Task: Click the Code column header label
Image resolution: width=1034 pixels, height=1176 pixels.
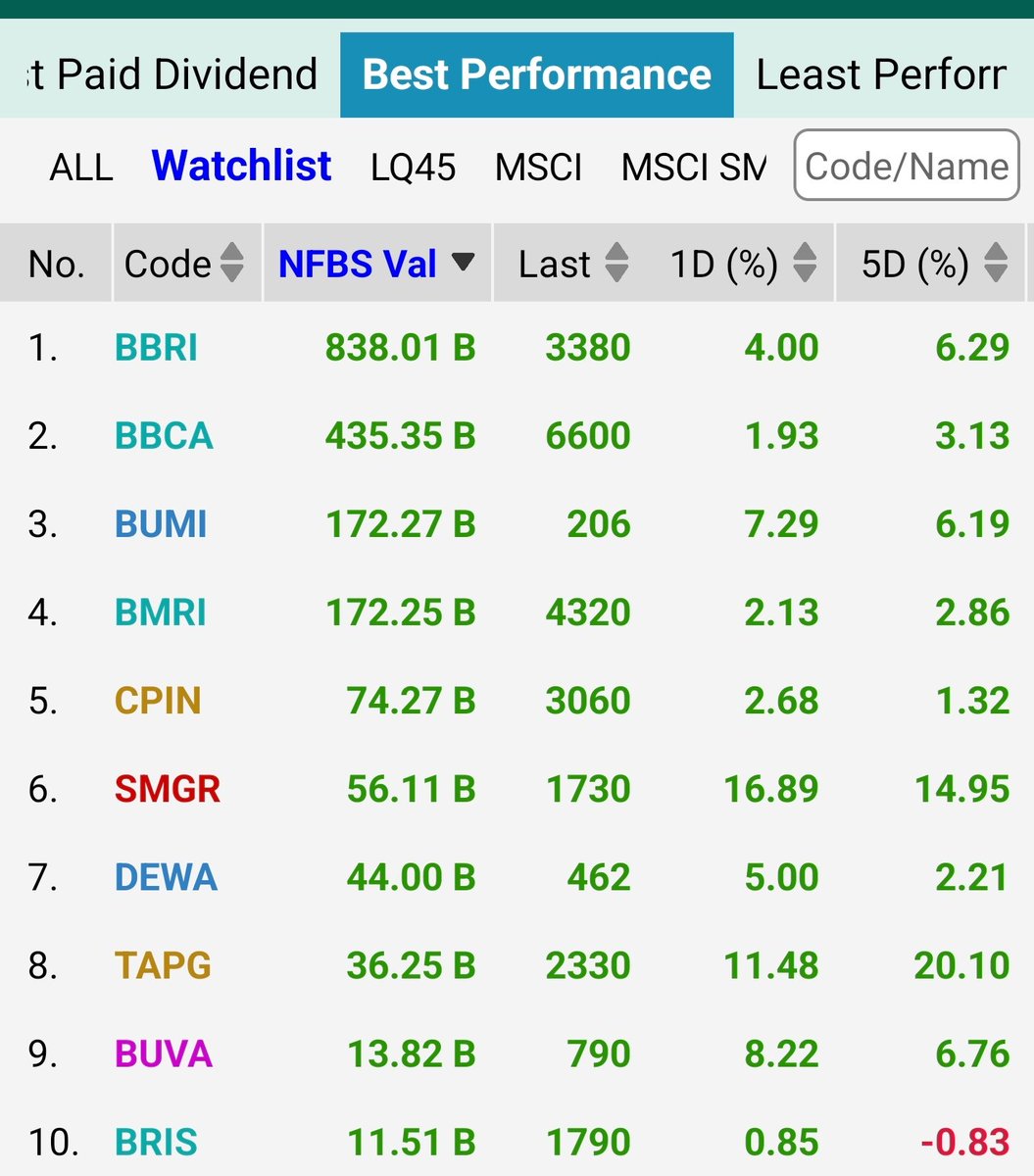Action: (x=168, y=264)
